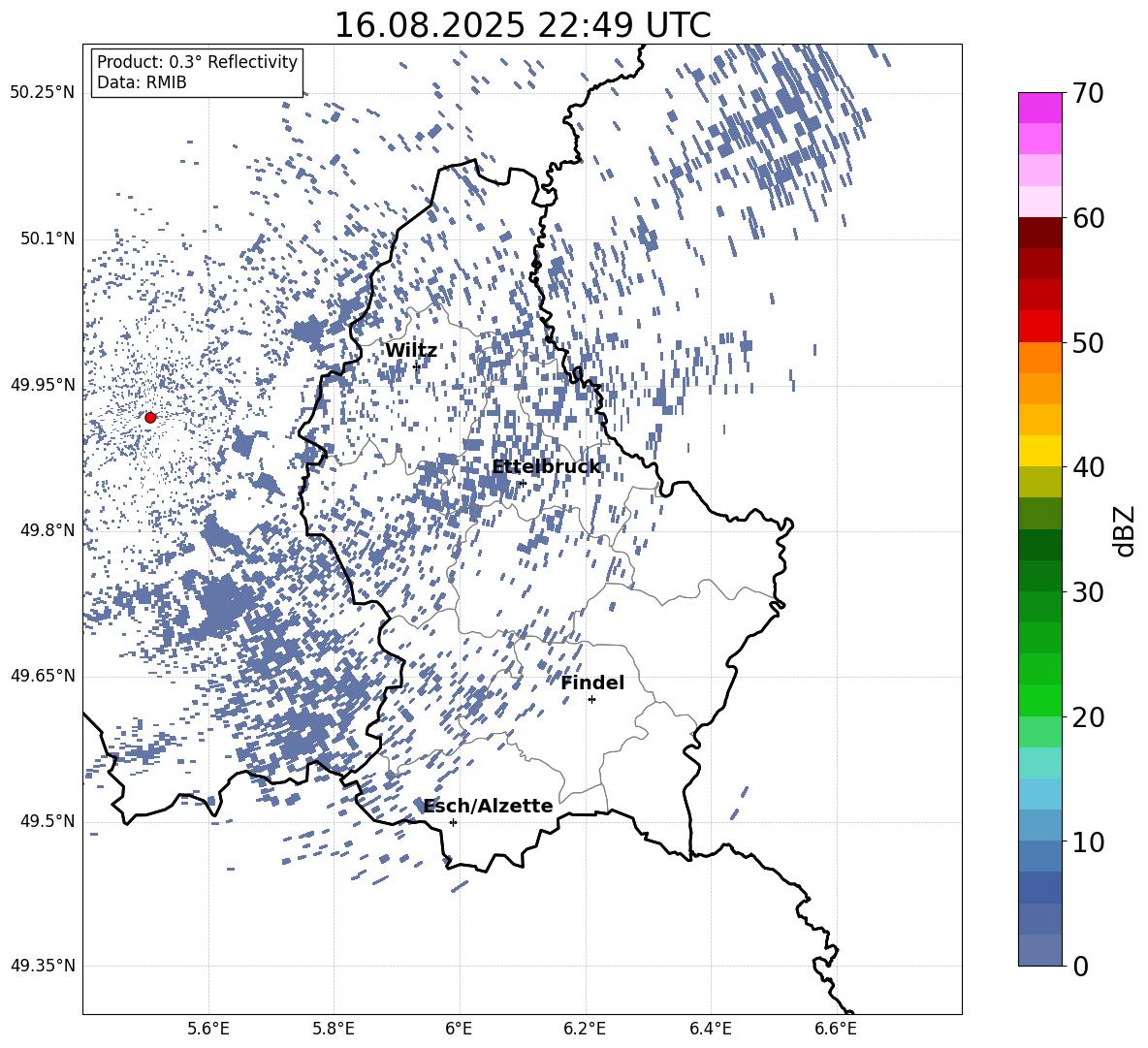Viewport: 1148px width, 1048px height.
Task: Click the dBZ colorbar axis label
Action: click(1125, 530)
